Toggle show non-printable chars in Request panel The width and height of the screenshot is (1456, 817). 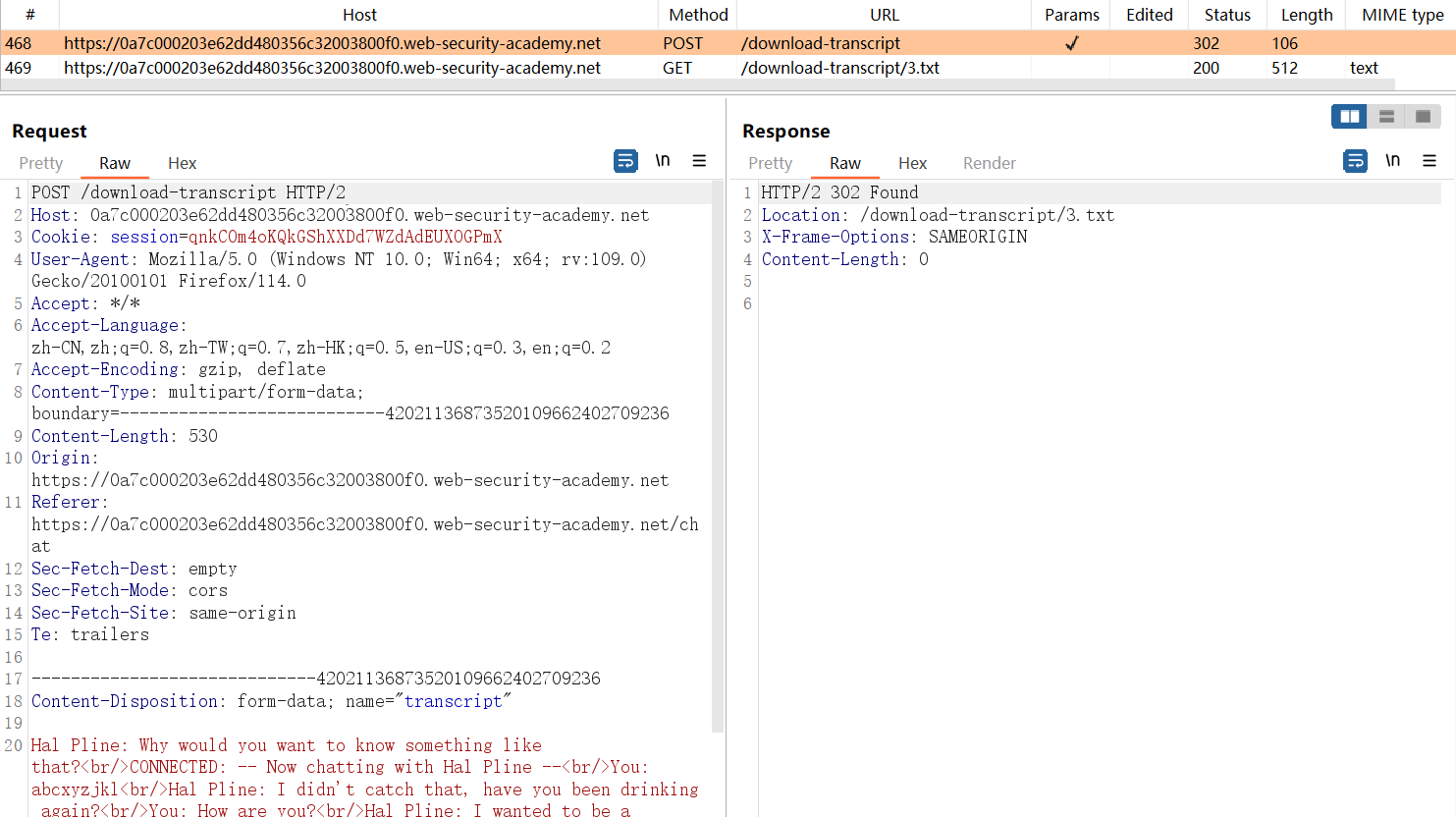663,161
